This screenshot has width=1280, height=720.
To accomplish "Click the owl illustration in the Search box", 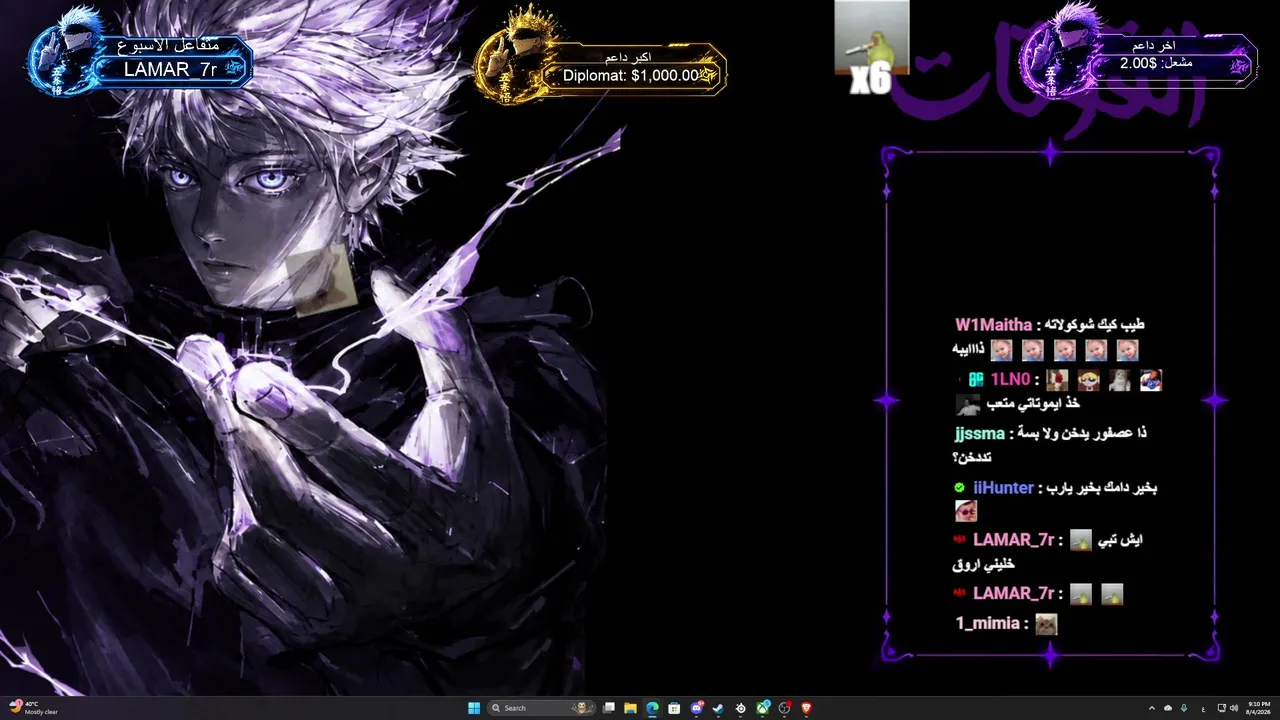I will coord(580,708).
